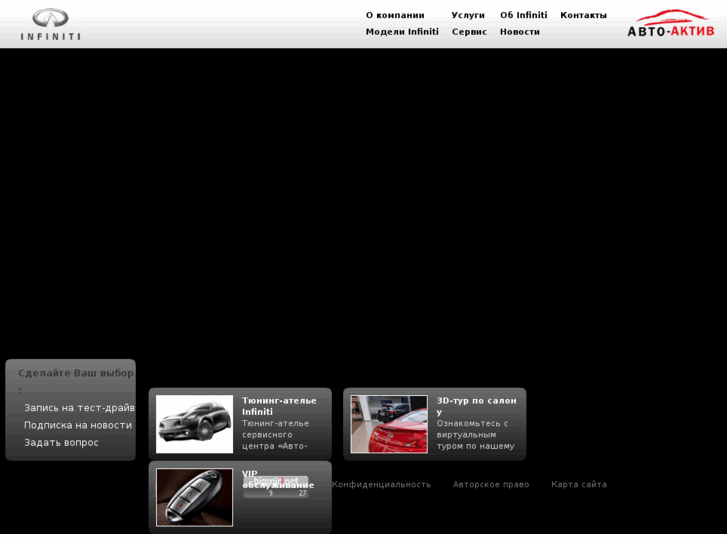Open the bigmir.net counter badge
The image size is (727, 545).
pos(276,487)
